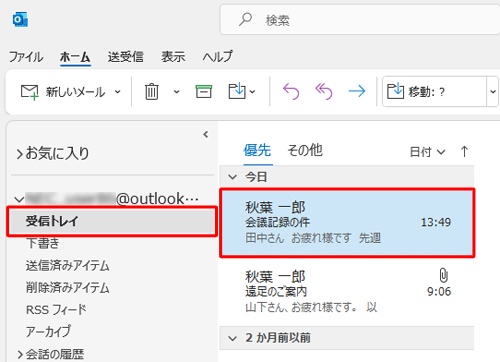Open the 表示 ribbon tab
Screen dimensions: 500x362
tap(173, 57)
